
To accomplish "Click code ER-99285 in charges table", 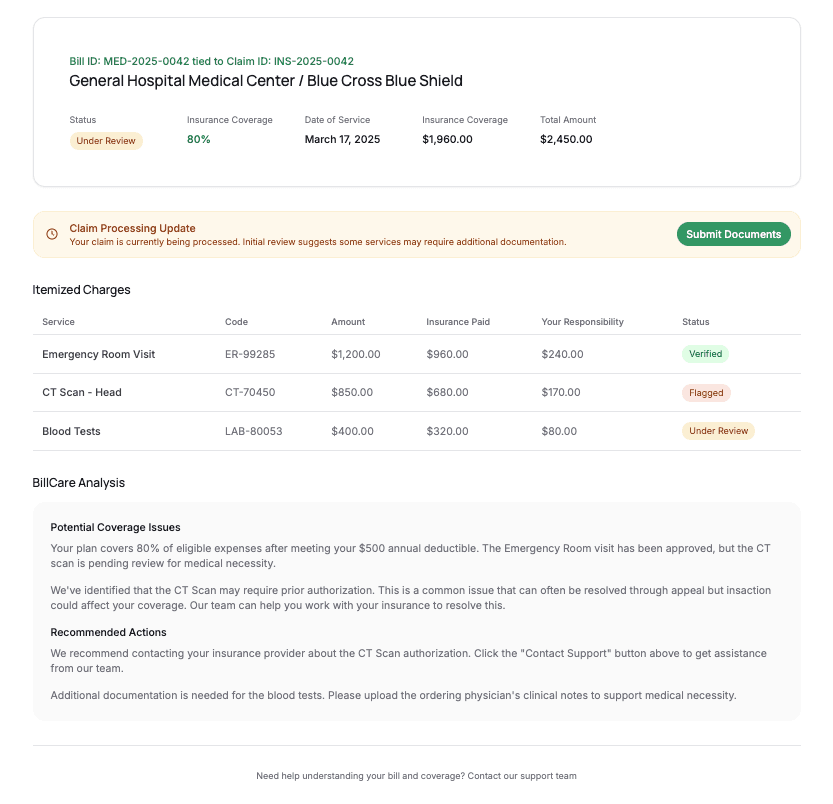I will (x=250, y=354).
